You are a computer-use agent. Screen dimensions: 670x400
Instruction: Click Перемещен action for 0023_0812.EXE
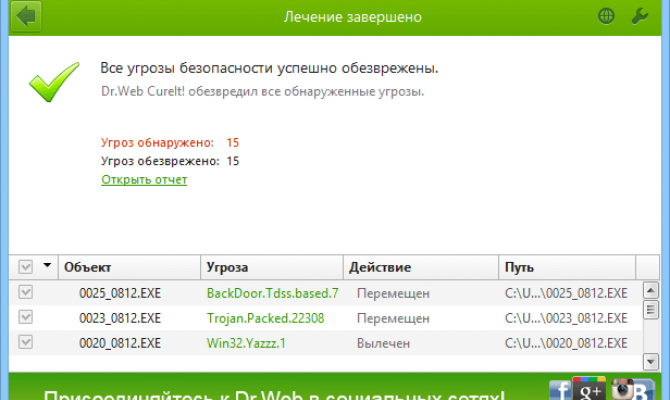click(393, 318)
